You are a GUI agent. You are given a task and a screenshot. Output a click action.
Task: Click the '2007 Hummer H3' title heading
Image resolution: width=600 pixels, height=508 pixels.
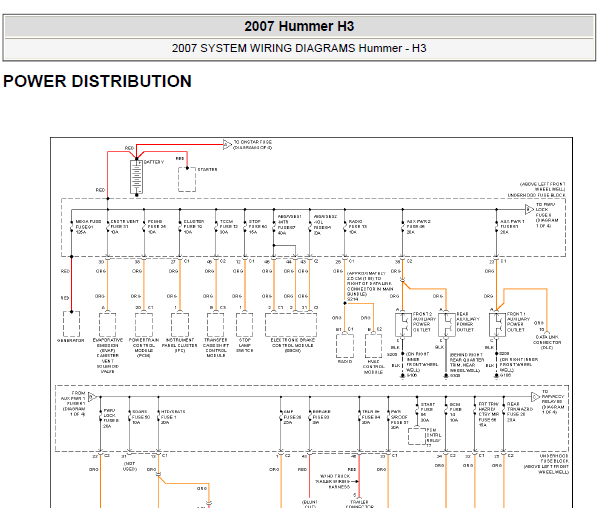click(x=299, y=26)
